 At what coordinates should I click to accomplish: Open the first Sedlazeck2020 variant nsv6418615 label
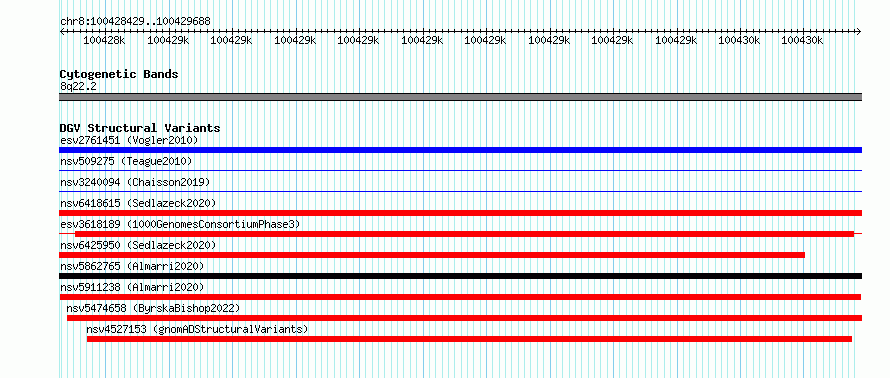(138, 203)
